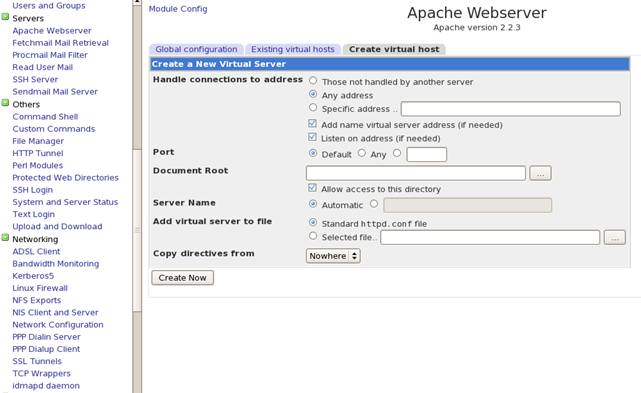Open PPP Dialin Server module

click(47, 337)
